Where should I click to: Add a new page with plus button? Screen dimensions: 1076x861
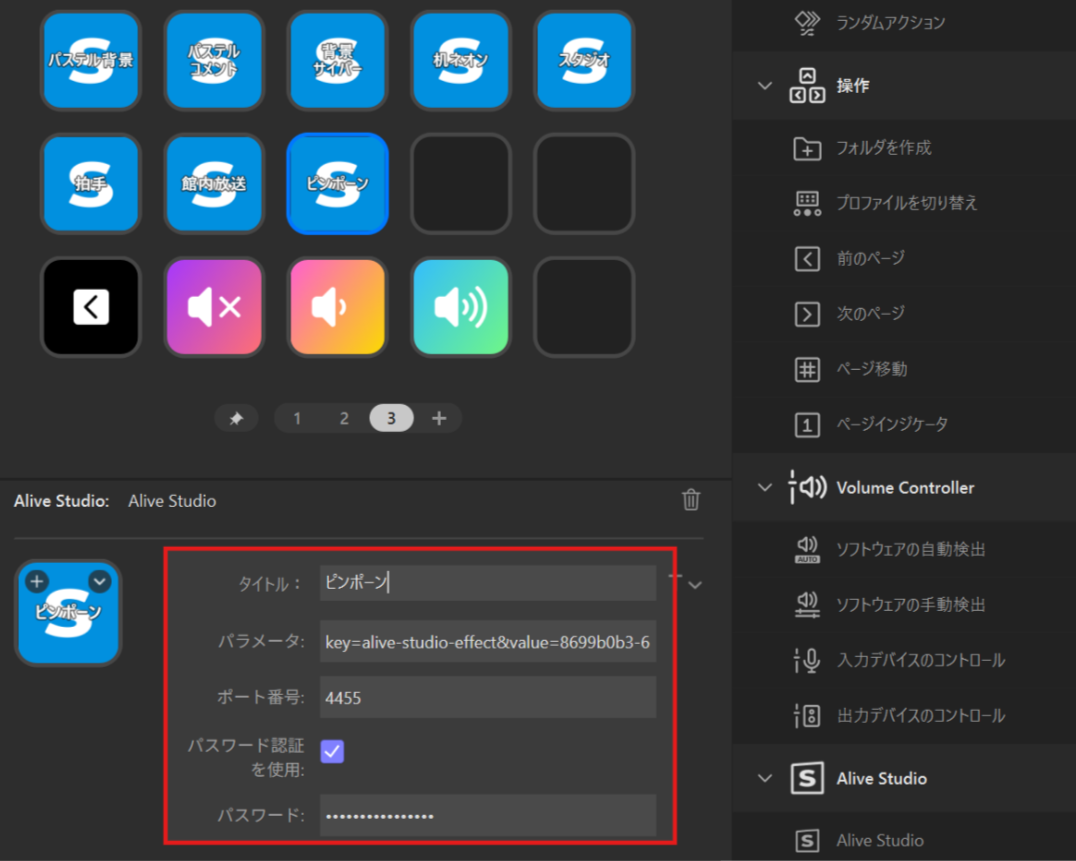tap(439, 419)
